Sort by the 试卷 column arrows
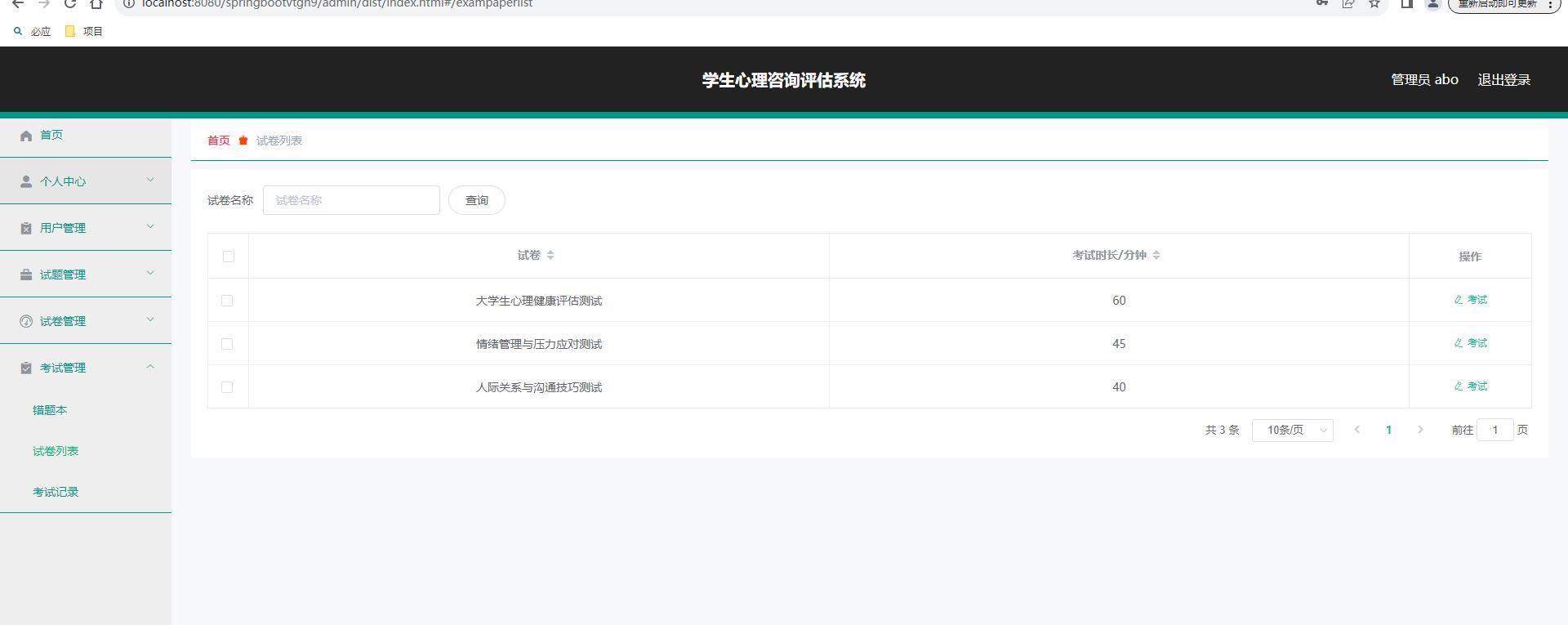The image size is (1568, 625). pyautogui.click(x=550, y=255)
